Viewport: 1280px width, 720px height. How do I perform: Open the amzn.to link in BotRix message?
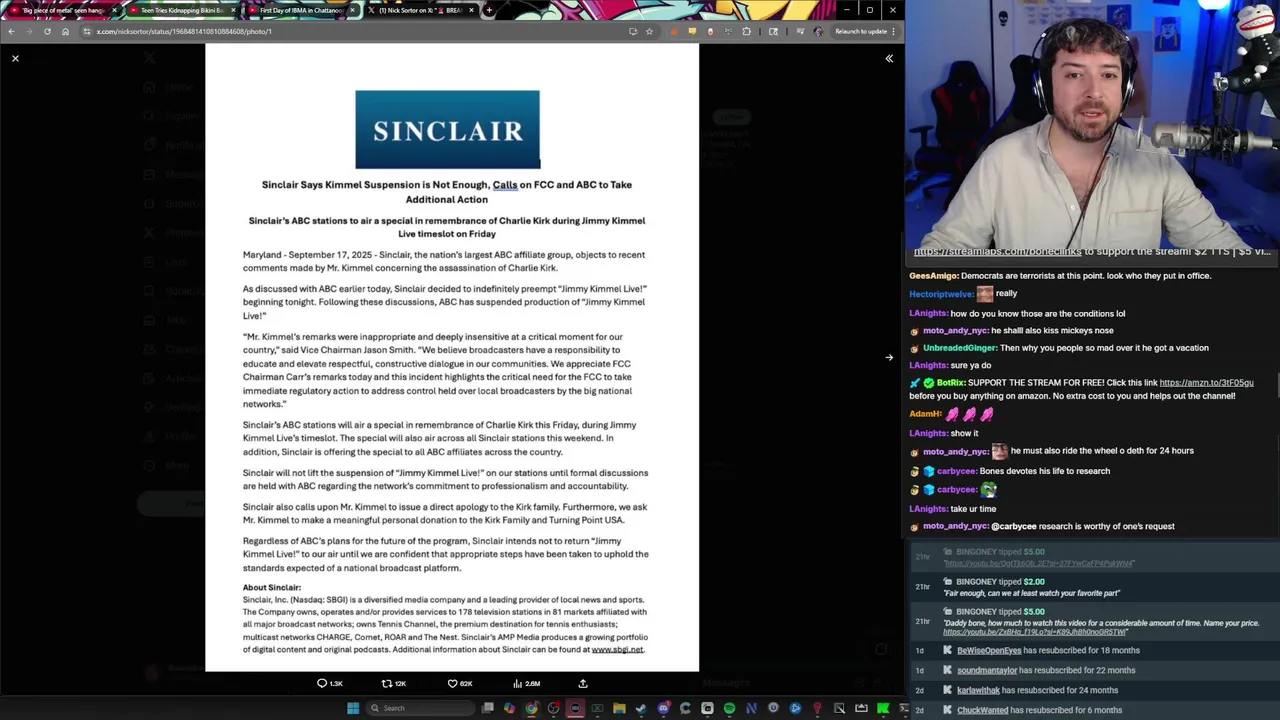[1206, 383]
